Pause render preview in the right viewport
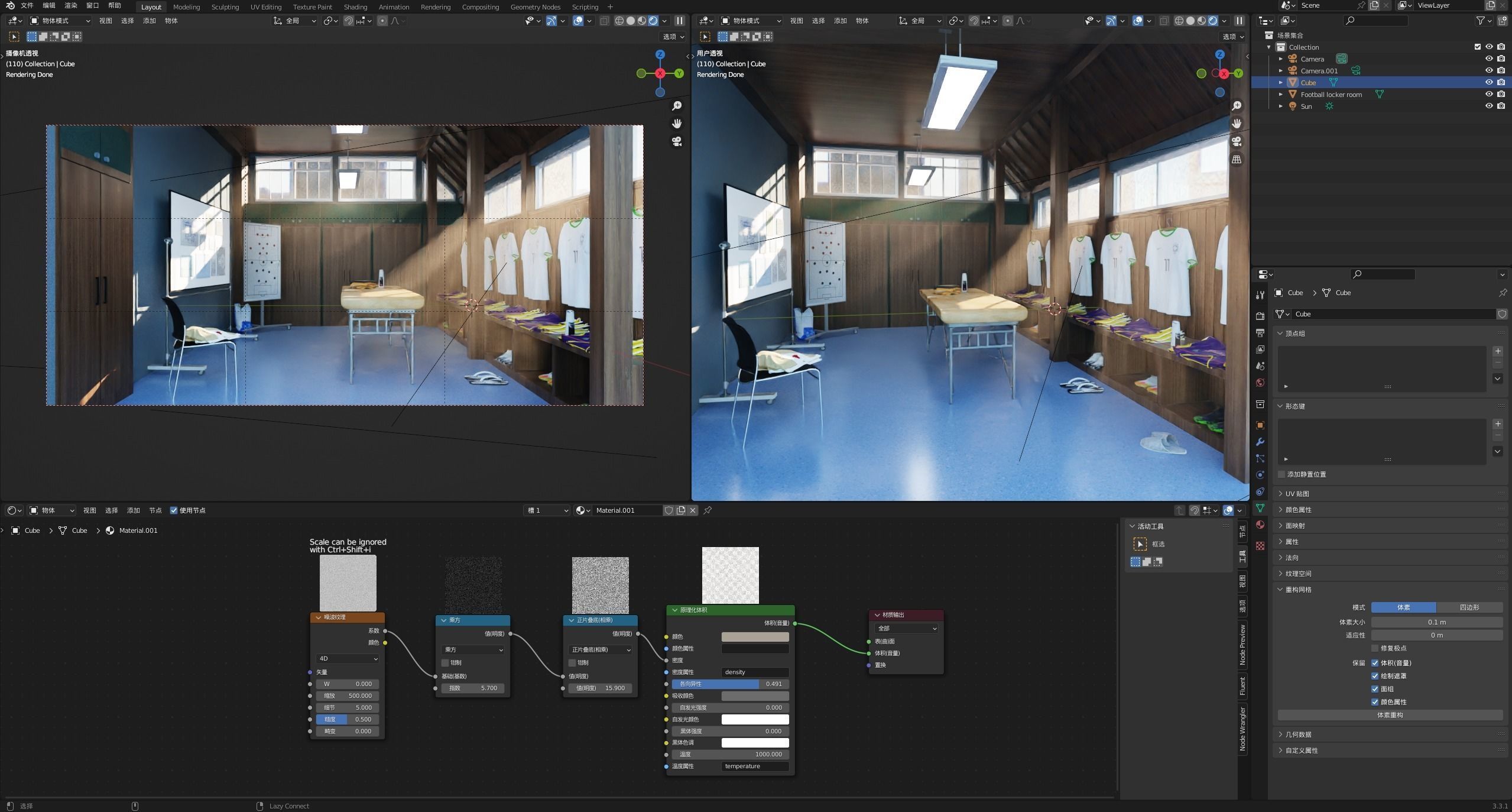The image size is (1512, 812). point(1240,21)
